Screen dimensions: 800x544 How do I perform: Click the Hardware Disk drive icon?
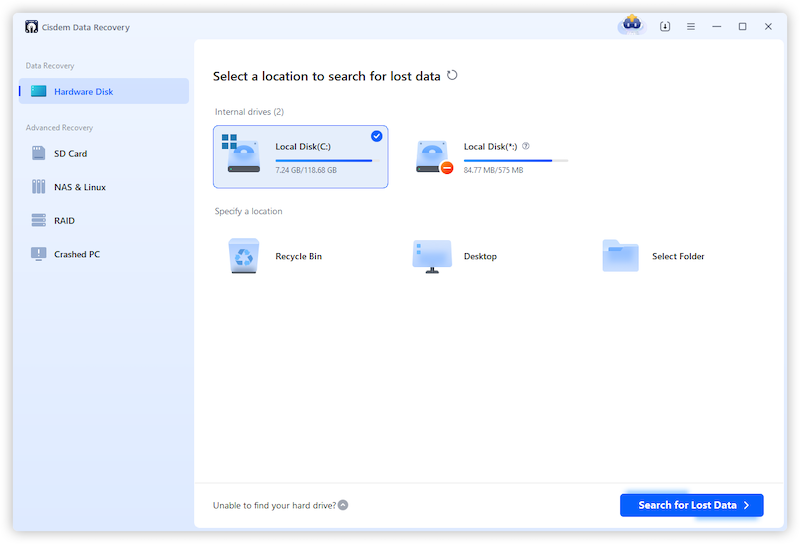[38, 91]
